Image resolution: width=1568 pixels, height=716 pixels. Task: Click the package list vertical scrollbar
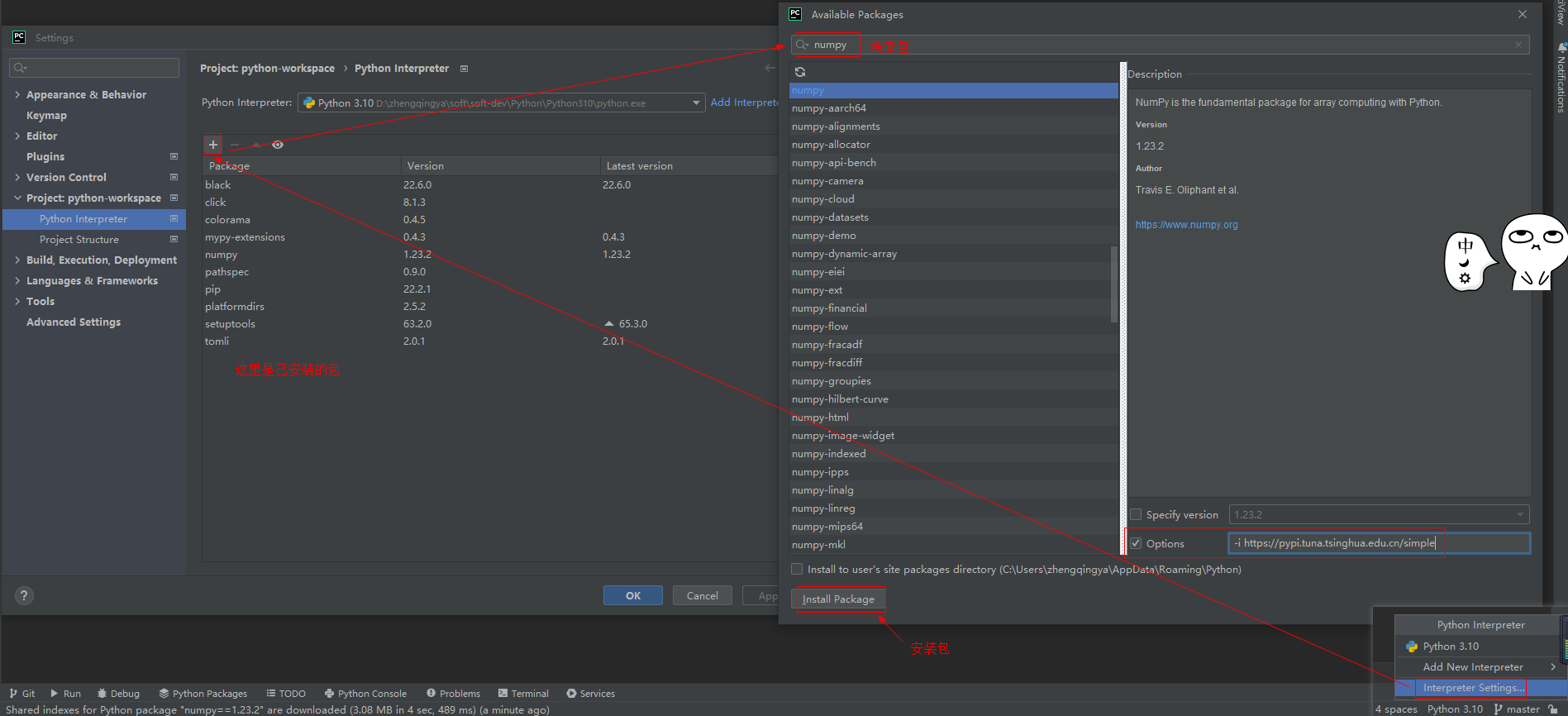coord(1114,283)
